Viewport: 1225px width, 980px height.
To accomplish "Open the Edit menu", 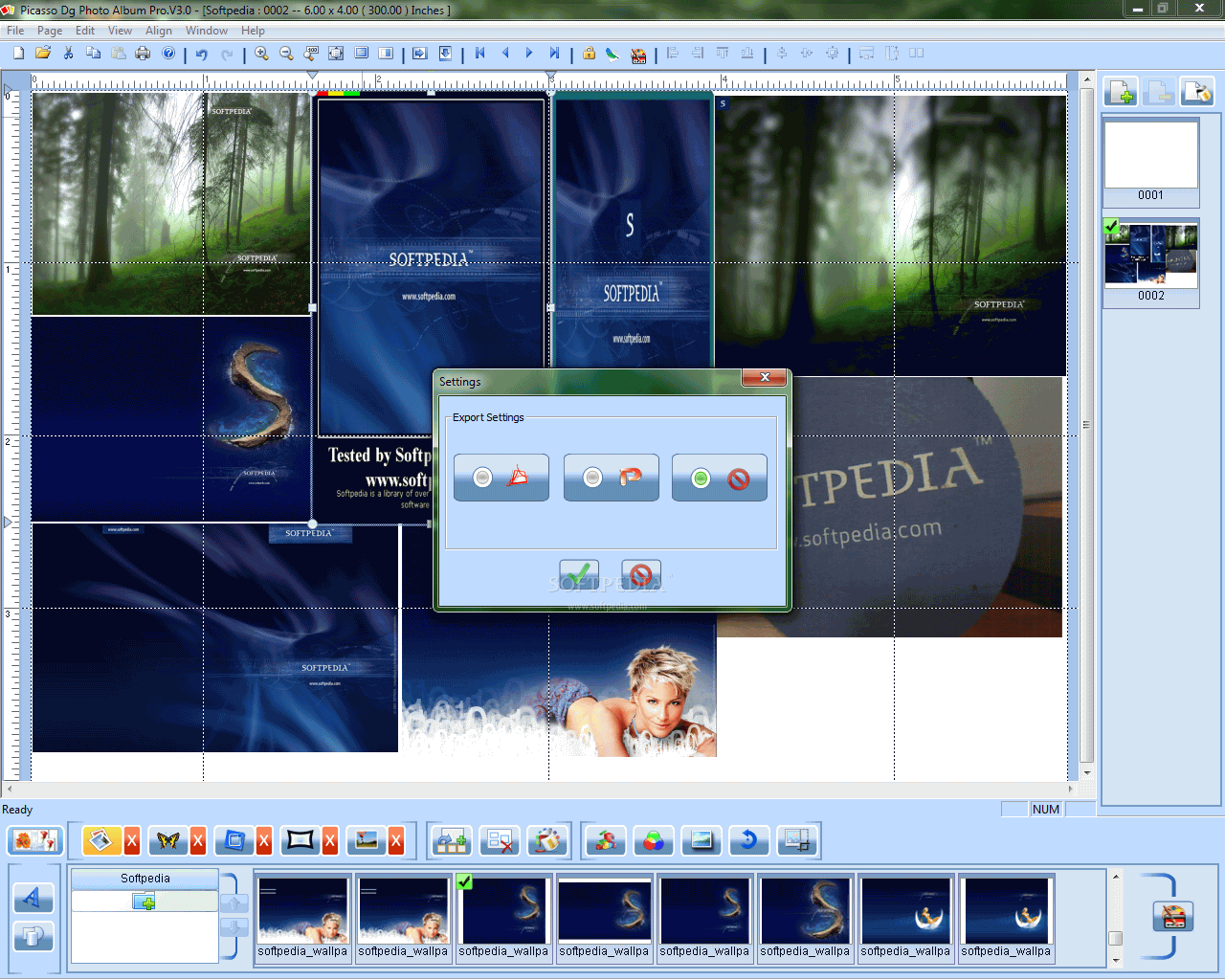I will tap(85, 31).
